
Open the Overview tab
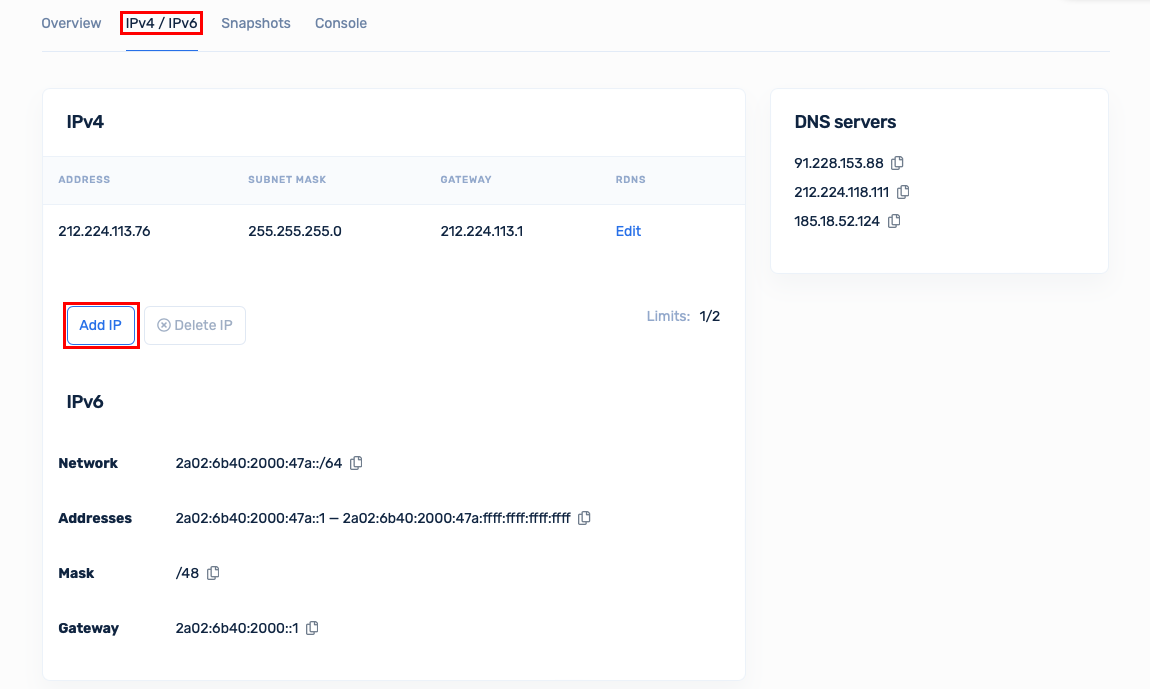pos(71,23)
